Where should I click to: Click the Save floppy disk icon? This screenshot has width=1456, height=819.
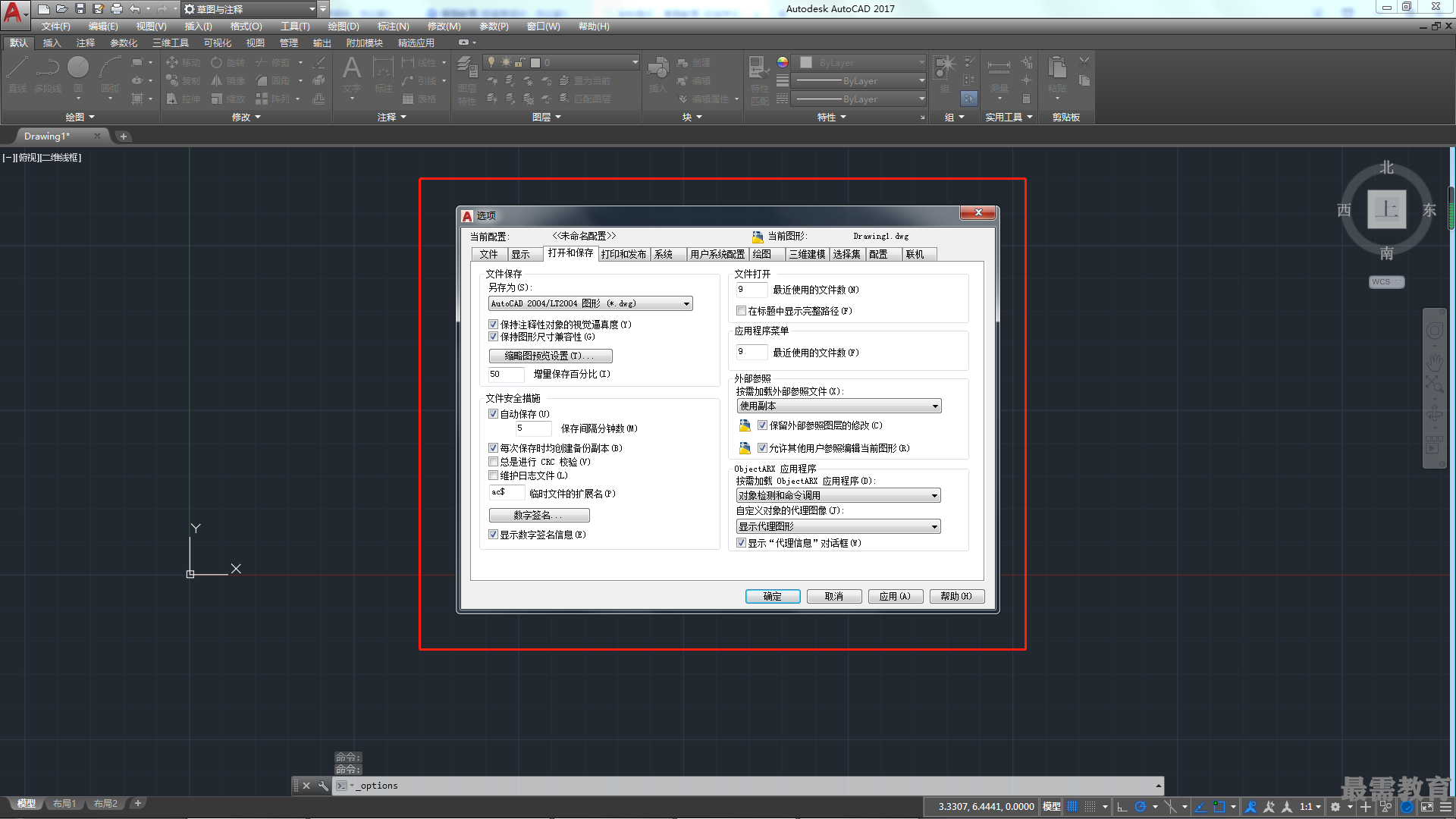click(80, 9)
